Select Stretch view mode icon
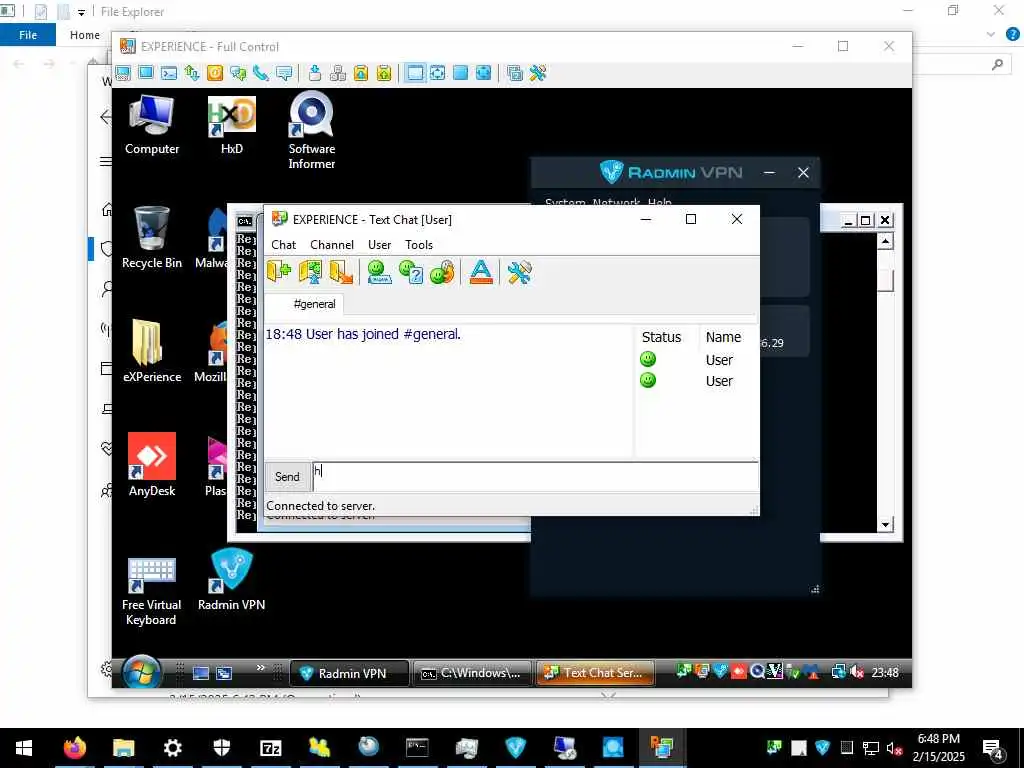The width and height of the screenshot is (1024, 768). 438,73
